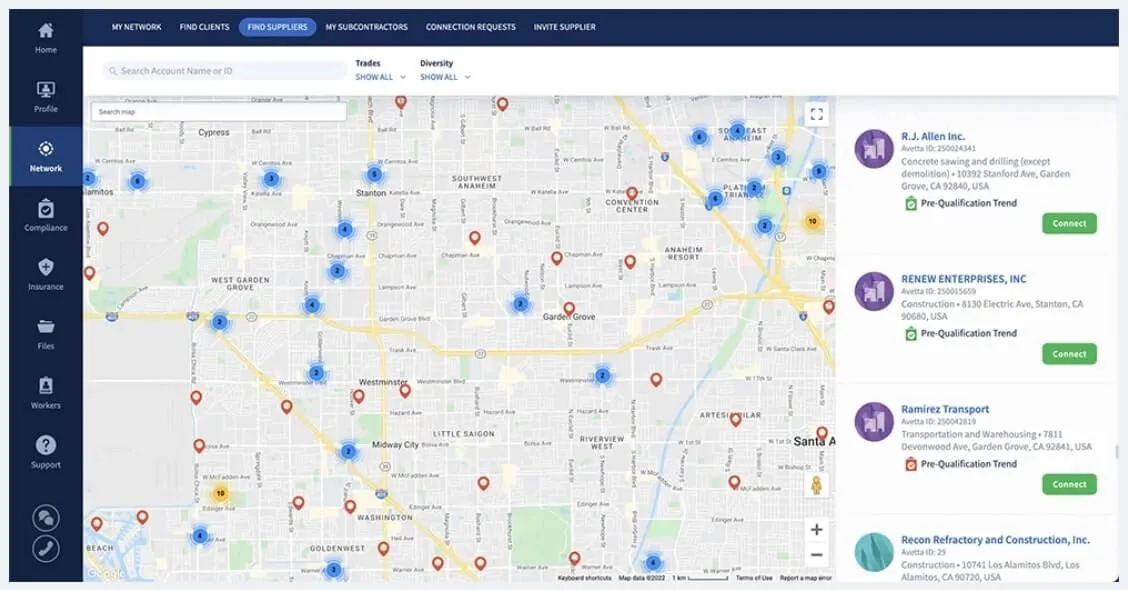
Task: Connect with R.J. Allen Inc.
Action: click(1069, 223)
